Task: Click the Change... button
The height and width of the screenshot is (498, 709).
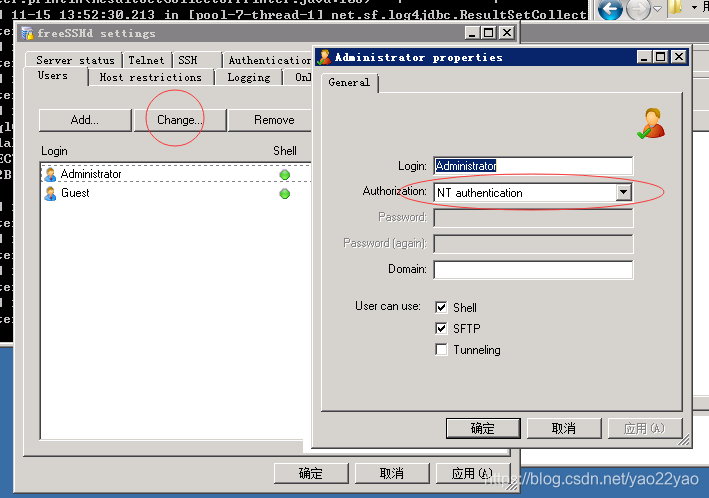Action: [180, 120]
